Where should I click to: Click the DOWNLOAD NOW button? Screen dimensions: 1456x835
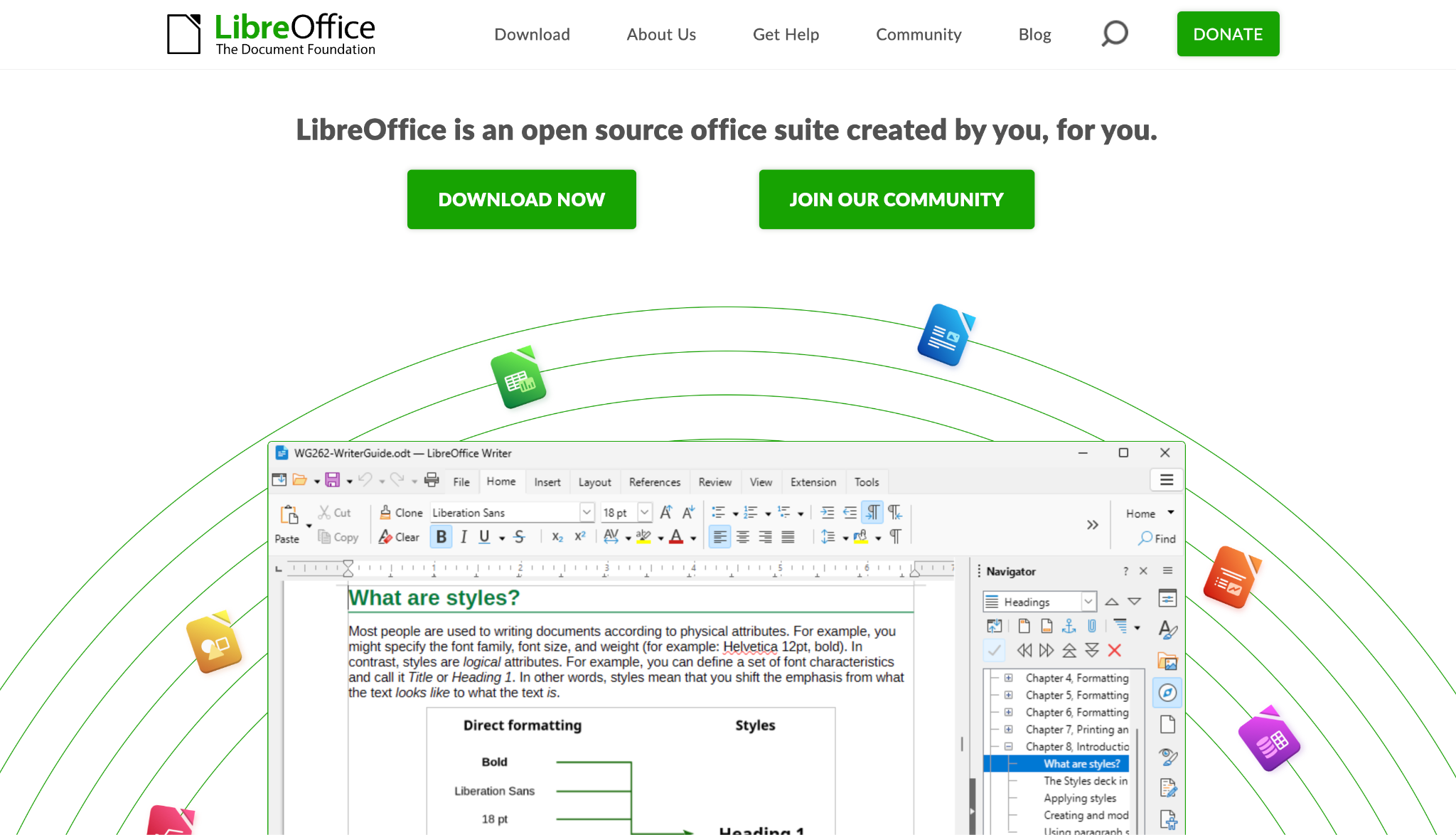click(522, 199)
